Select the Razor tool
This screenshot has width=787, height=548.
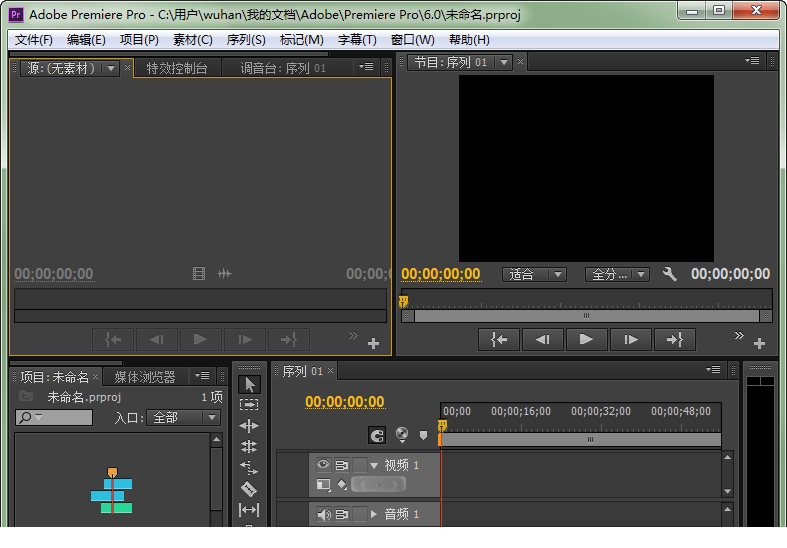[x=249, y=489]
